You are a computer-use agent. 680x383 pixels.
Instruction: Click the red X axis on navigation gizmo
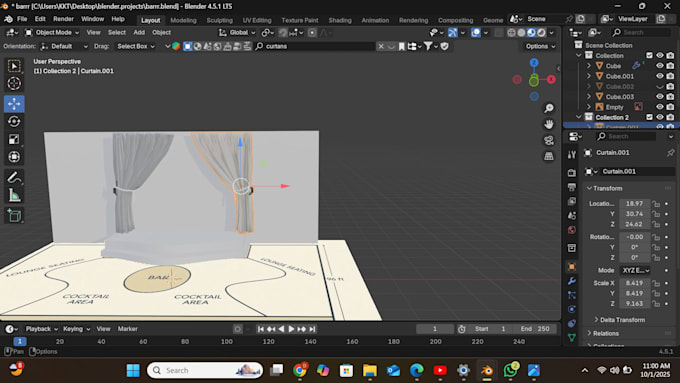[x=551, y=79]
